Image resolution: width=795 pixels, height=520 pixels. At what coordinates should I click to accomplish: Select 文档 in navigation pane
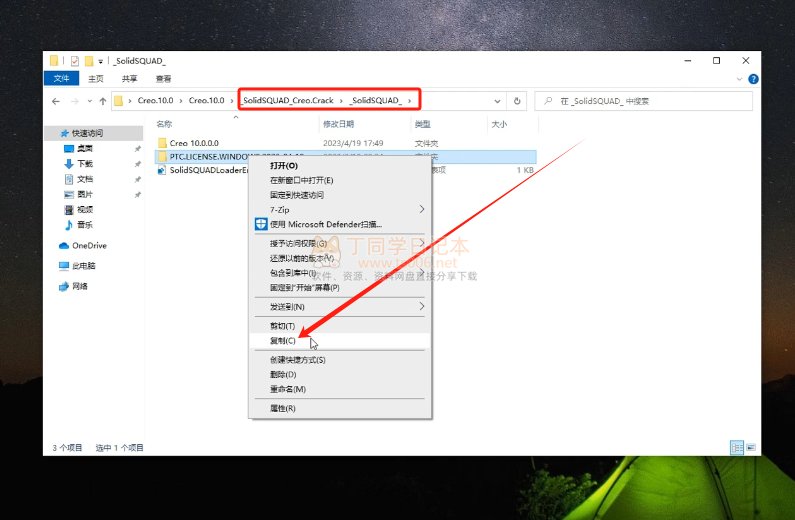(x=84, y=179)
